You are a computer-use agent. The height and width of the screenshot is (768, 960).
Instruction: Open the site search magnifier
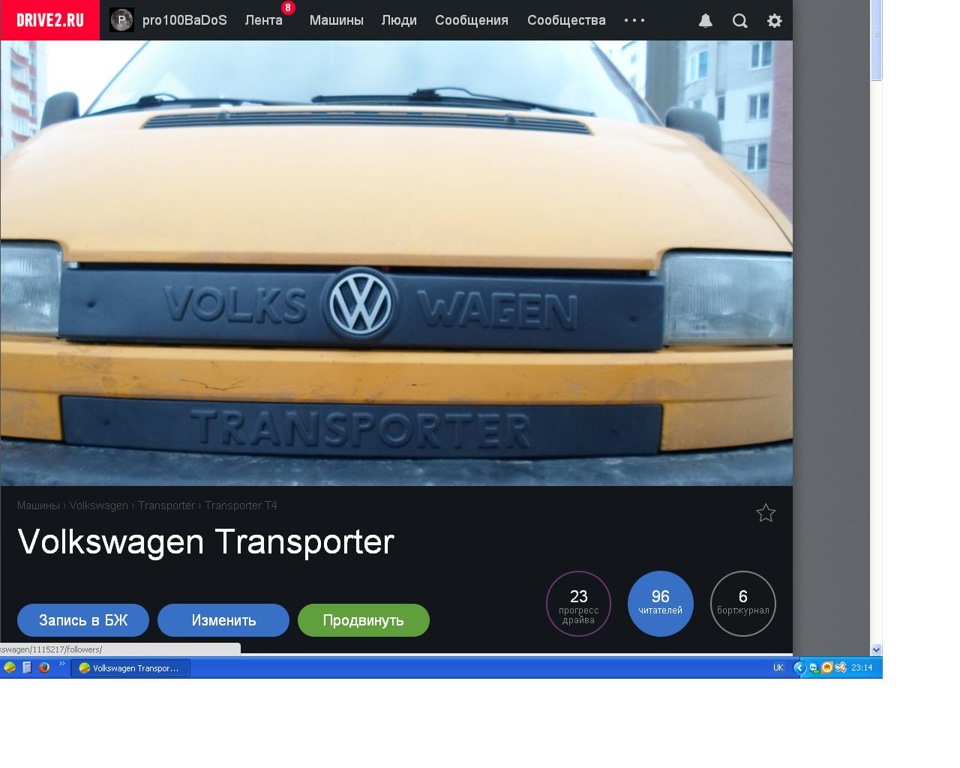coord(740,21)
